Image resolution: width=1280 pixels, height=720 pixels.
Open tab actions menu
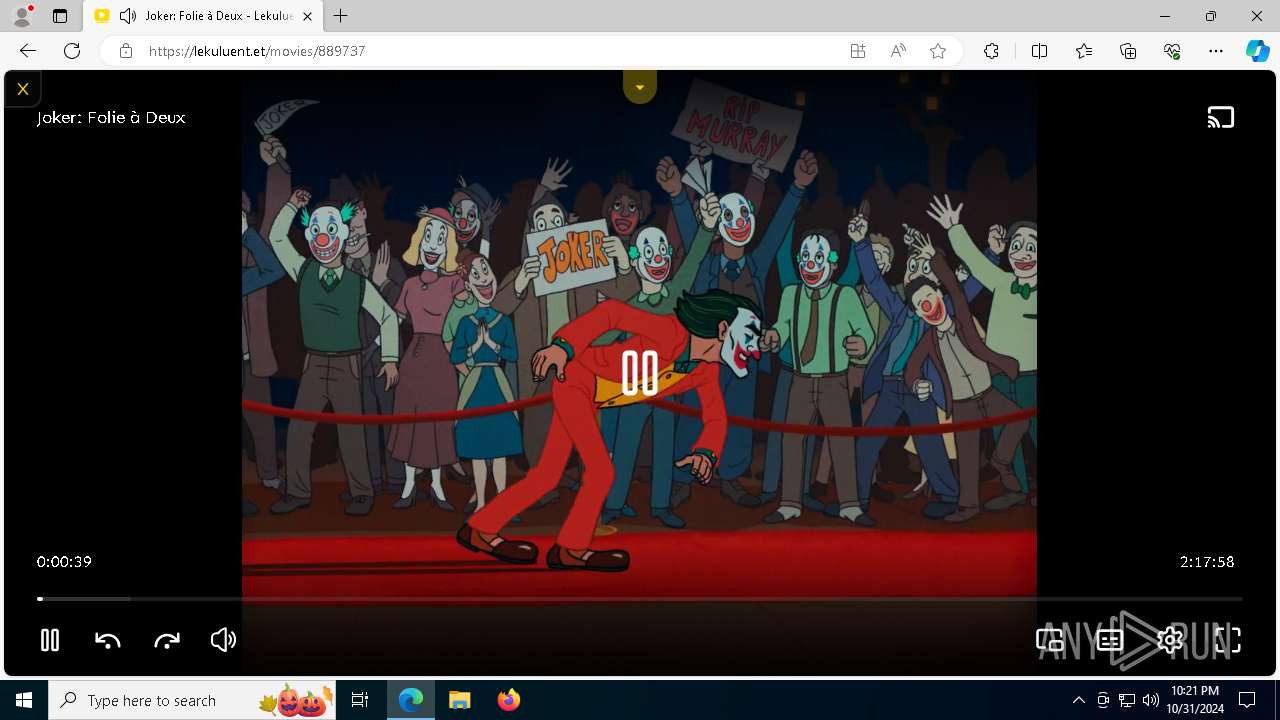[60, 16]
